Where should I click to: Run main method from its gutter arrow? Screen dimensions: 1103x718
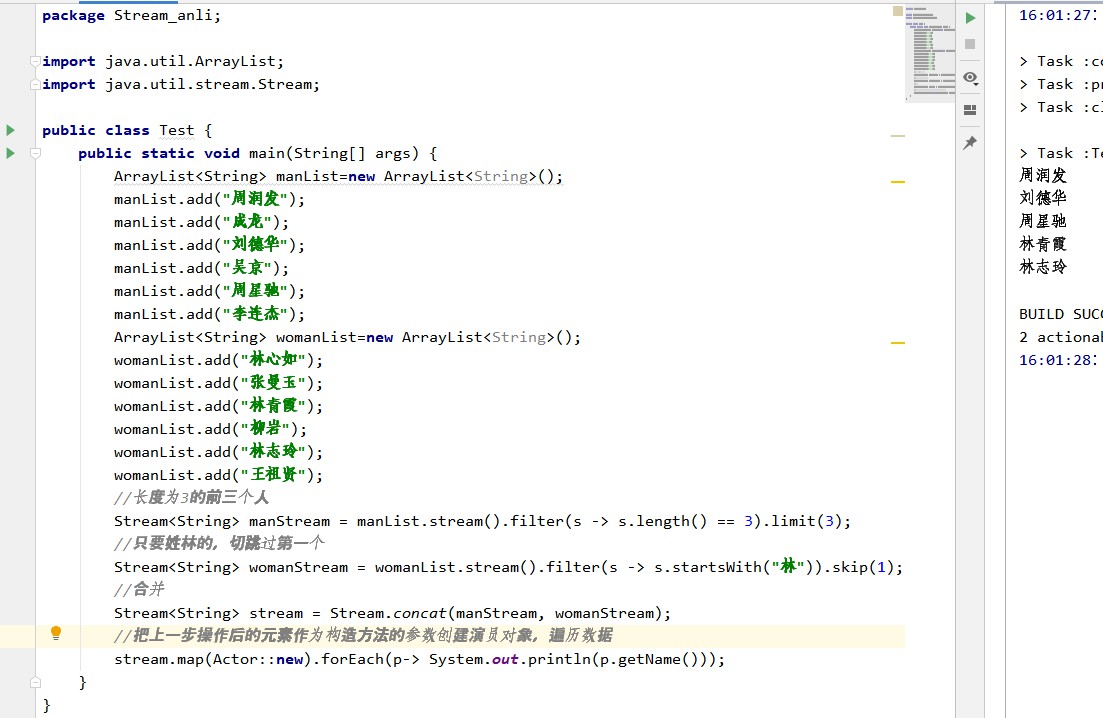pos(11,153)
